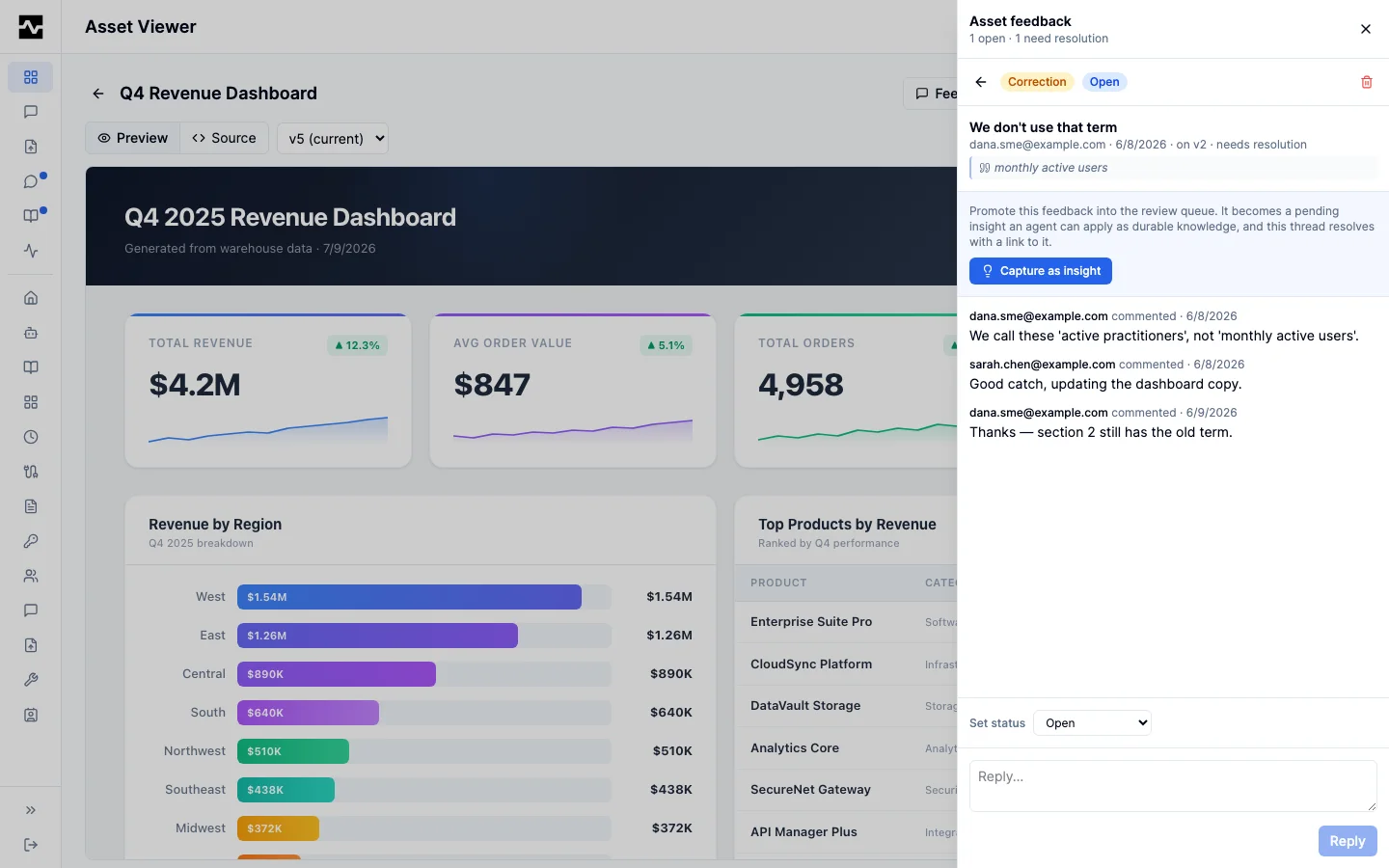
Task: Click the back arrow beside Q4 Revenue Dashboard
Action: (98, 94)
